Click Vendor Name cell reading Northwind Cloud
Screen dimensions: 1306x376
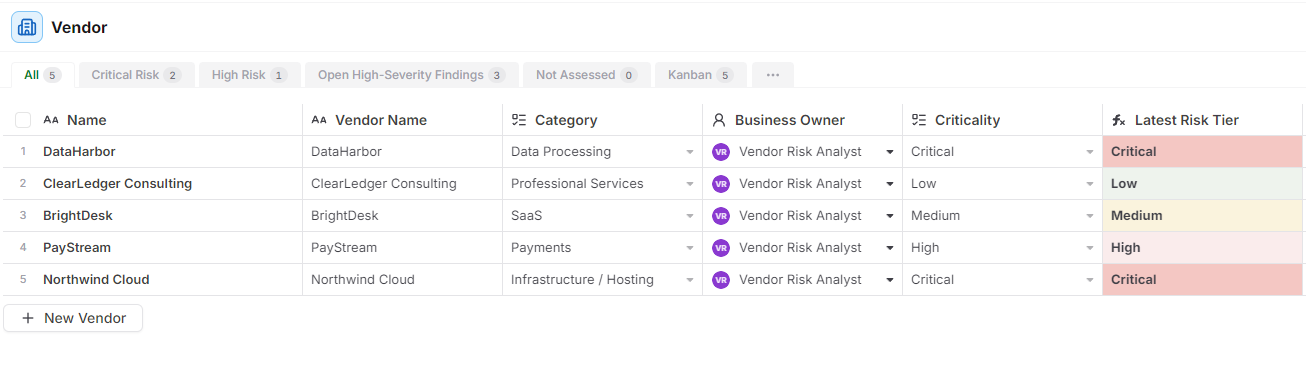[403, 280]
